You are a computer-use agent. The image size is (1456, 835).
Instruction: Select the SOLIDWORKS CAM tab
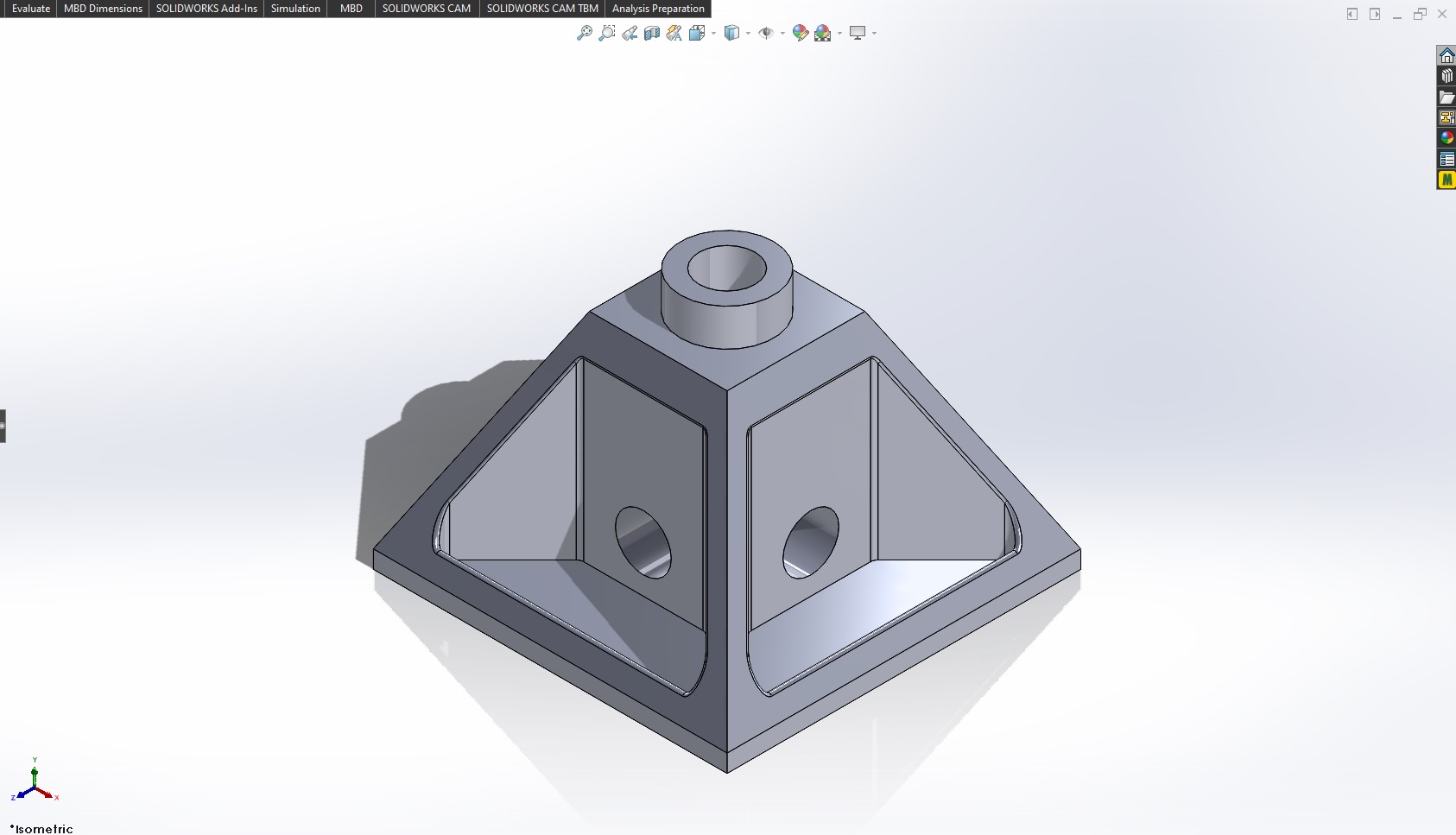427,9
